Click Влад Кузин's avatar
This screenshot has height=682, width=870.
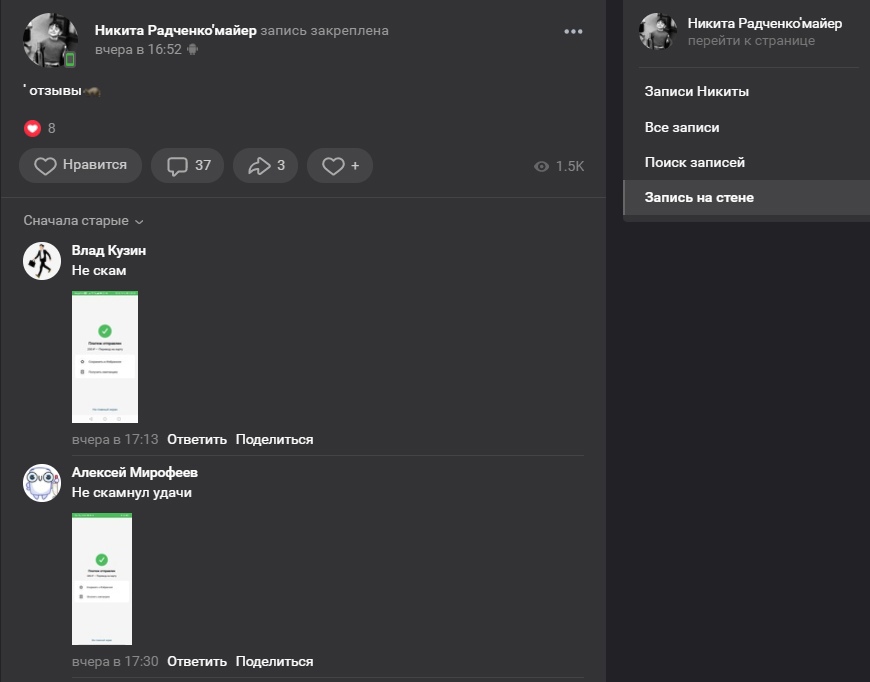coord(42,261)
